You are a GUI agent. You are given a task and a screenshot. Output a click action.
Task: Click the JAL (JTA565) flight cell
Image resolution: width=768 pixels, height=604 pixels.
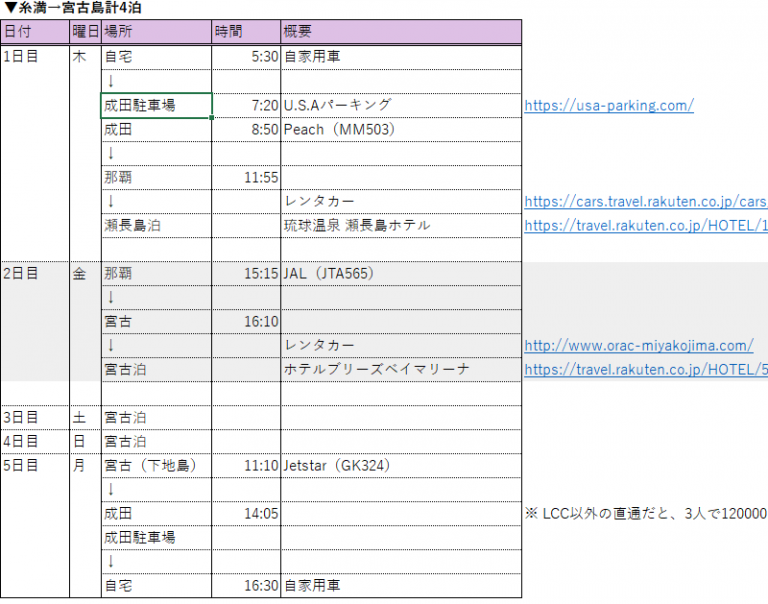pyautogui.click(x=400, y=273)
